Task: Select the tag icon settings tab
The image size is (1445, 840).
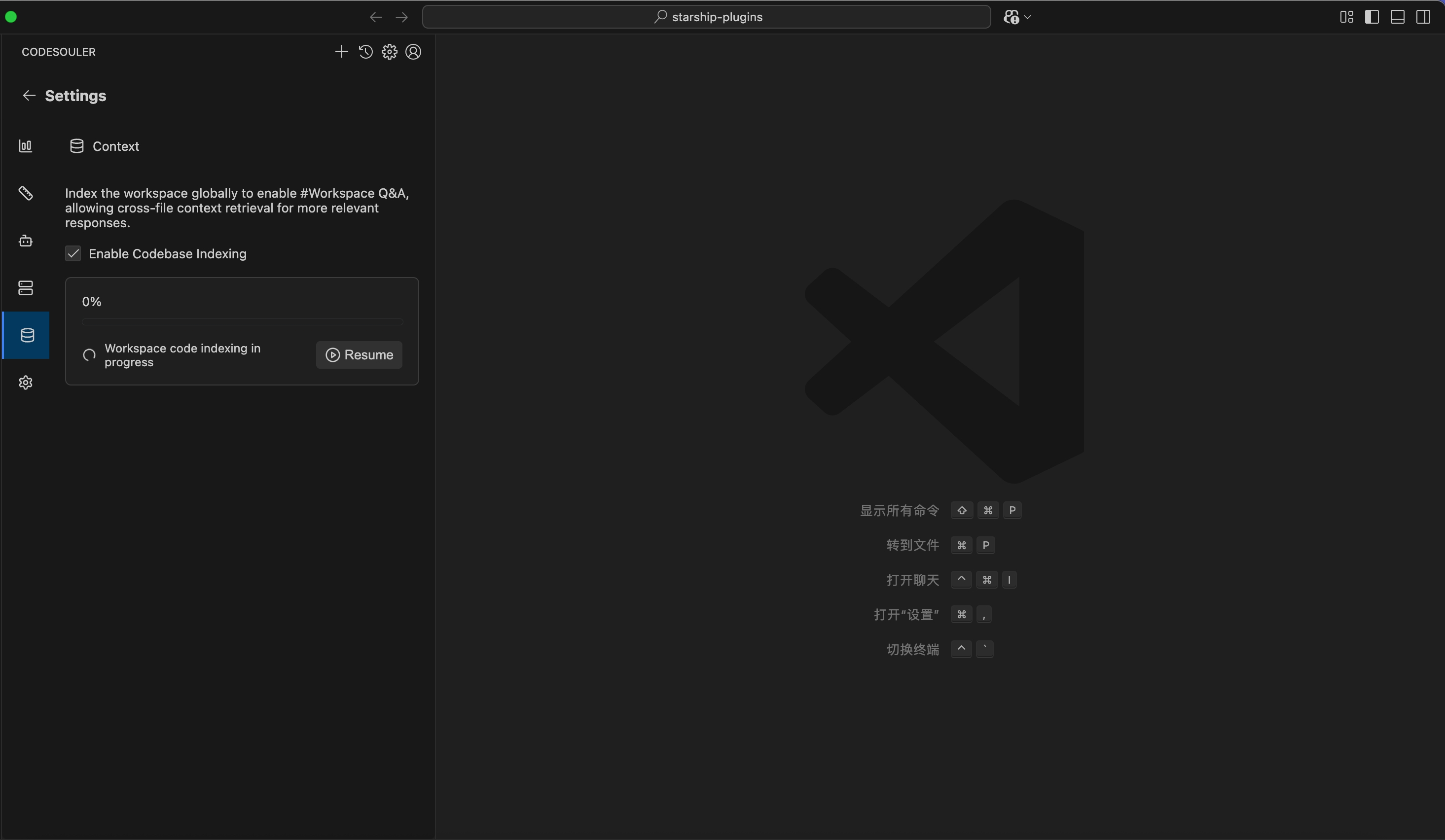Action: [26, 193]
